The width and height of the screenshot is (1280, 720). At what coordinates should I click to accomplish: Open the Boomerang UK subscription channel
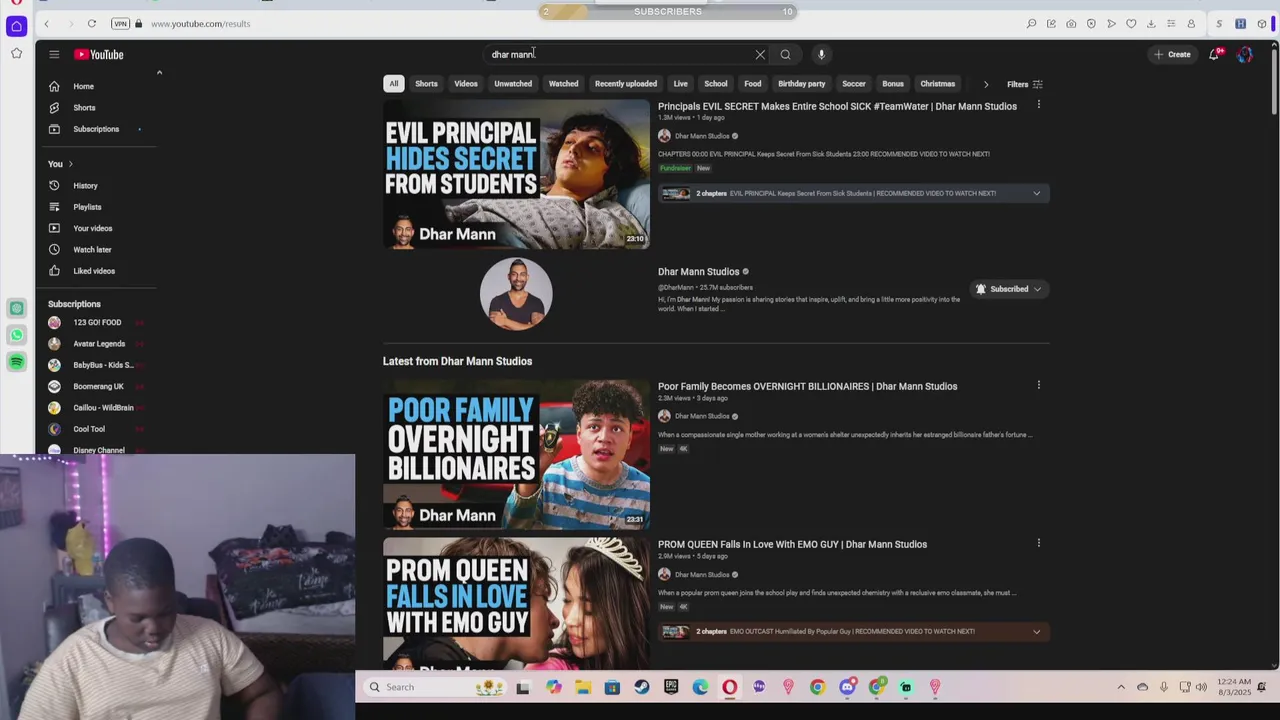[97, 386]
